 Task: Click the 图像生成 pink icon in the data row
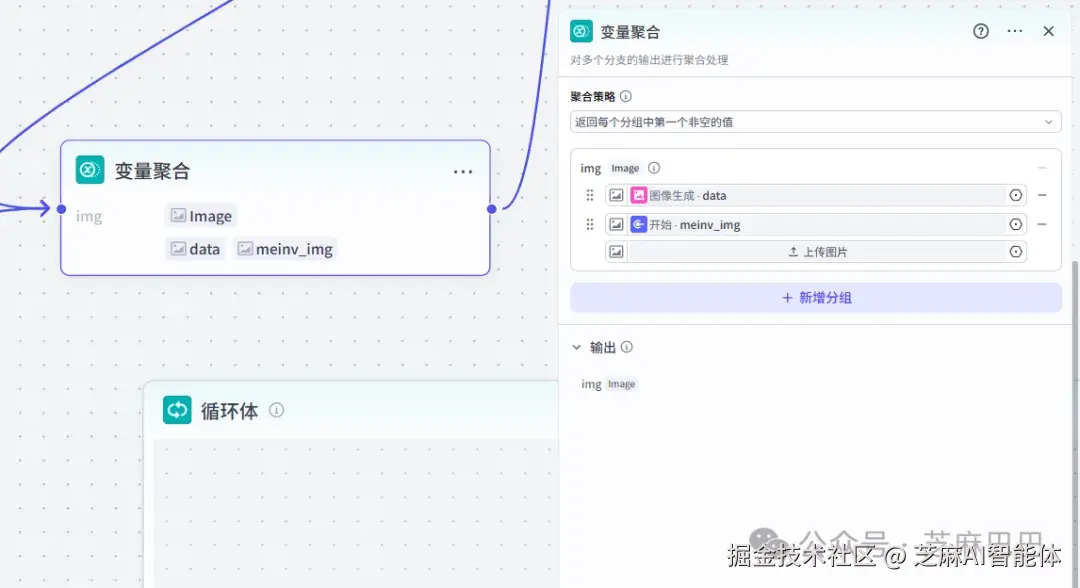coord(638,195)
